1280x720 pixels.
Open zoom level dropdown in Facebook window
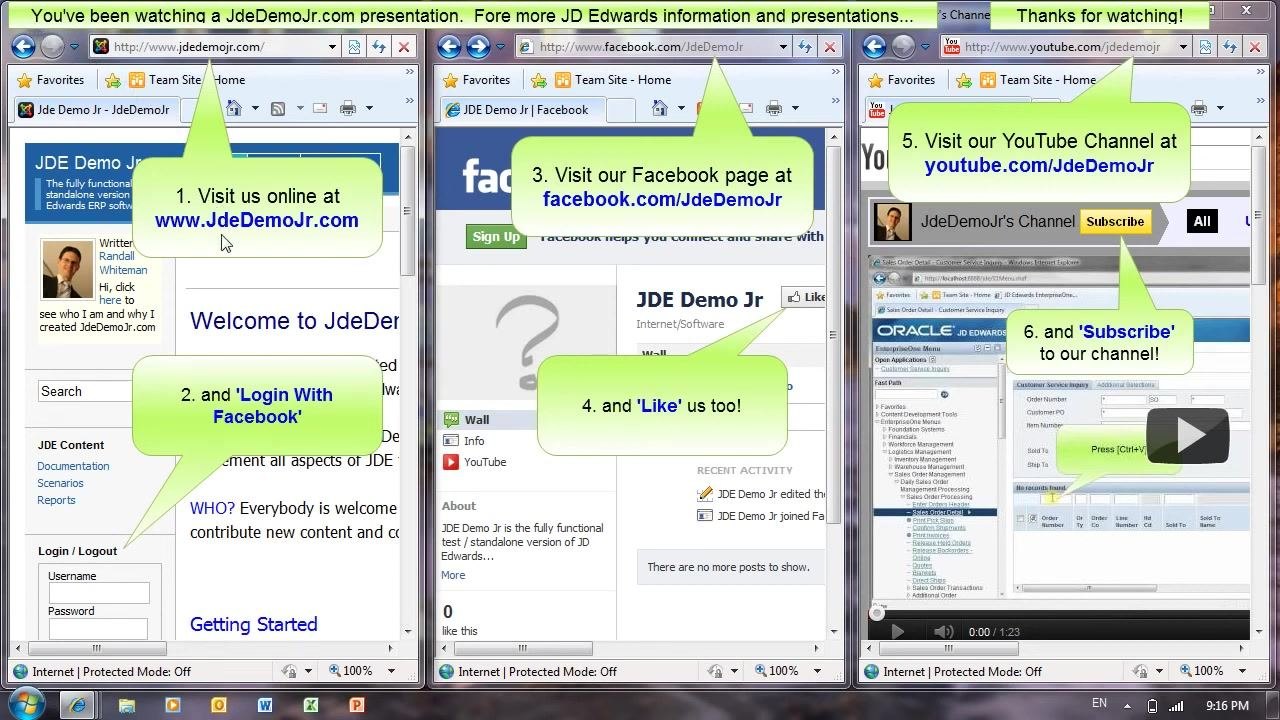816,671
